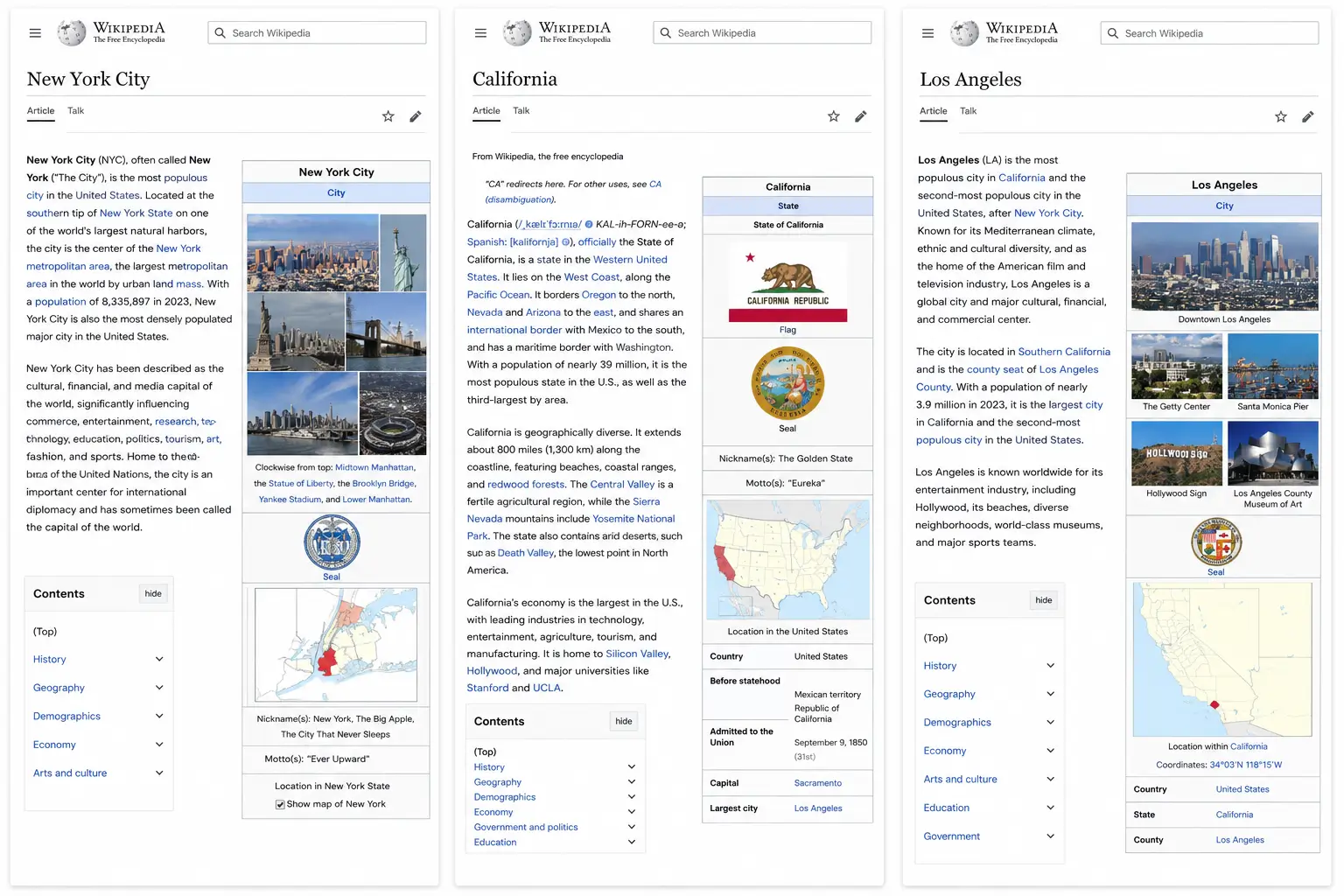Play the California pronunciation audio icon

point(589,225)
